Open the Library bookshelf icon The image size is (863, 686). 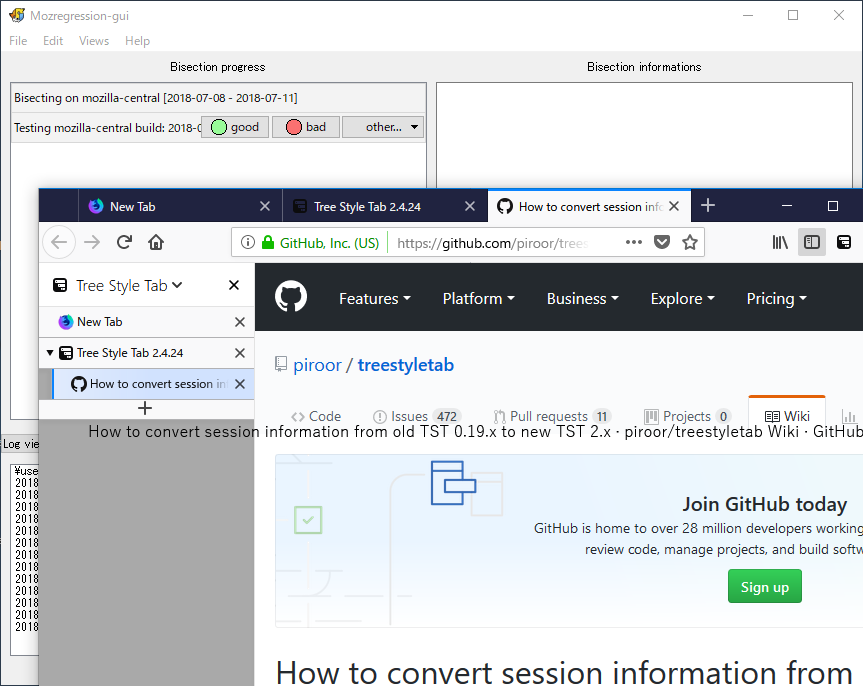point(780,242)
